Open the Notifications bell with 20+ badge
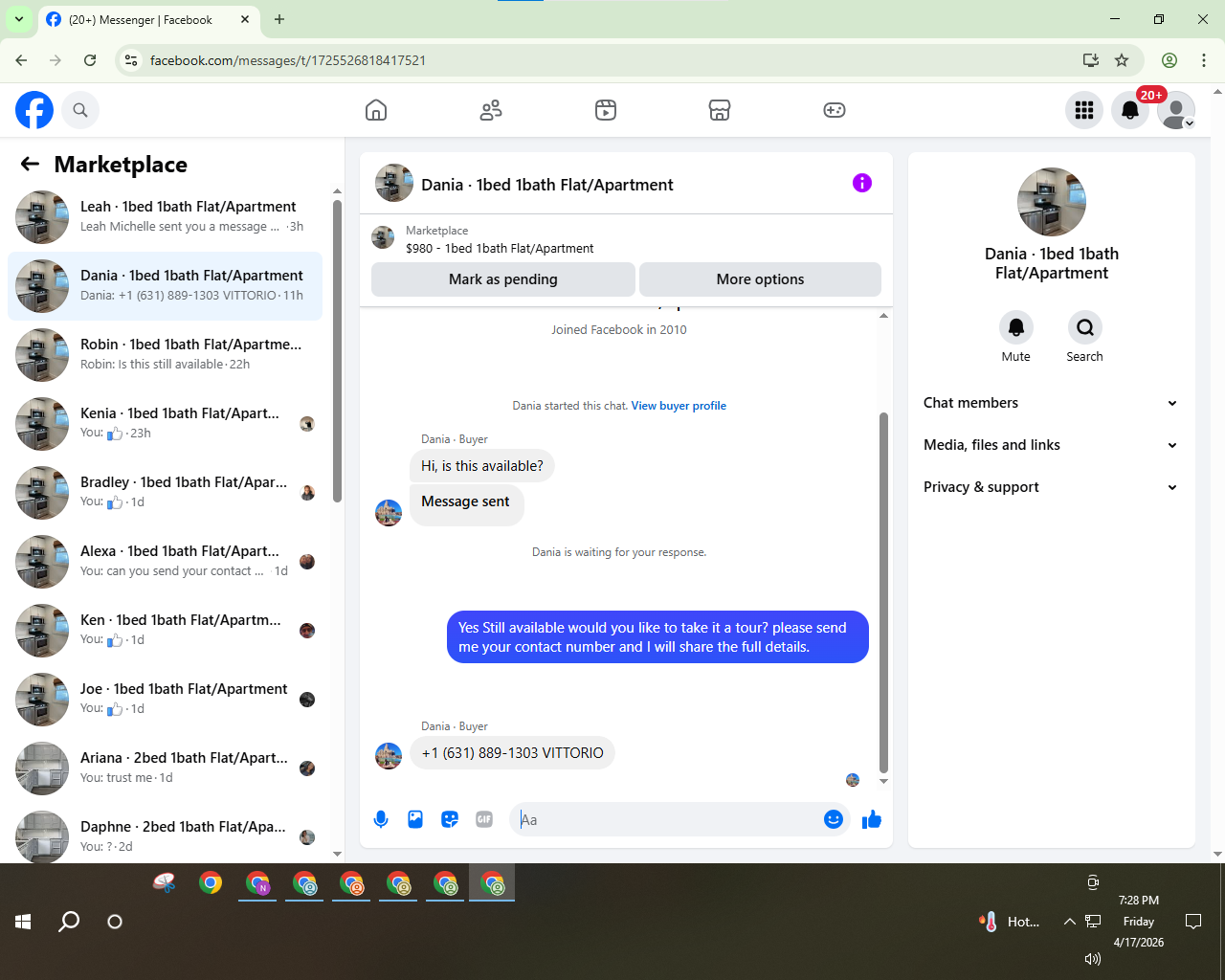1225x980 pixels. [x=1130, y=110]
